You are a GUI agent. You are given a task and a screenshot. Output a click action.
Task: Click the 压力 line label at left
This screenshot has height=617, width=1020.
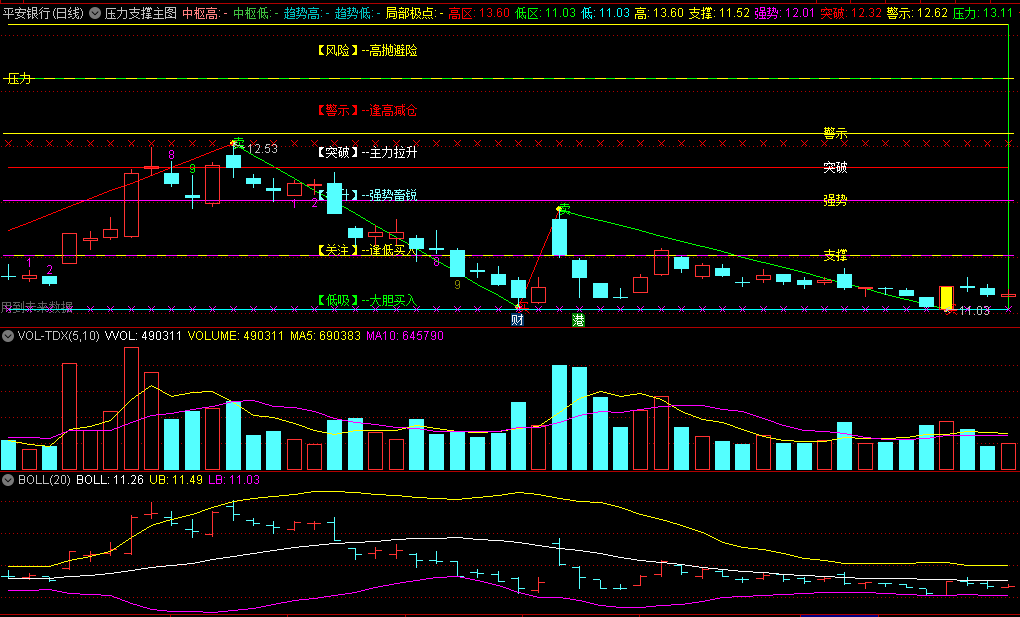pos(19,79)
